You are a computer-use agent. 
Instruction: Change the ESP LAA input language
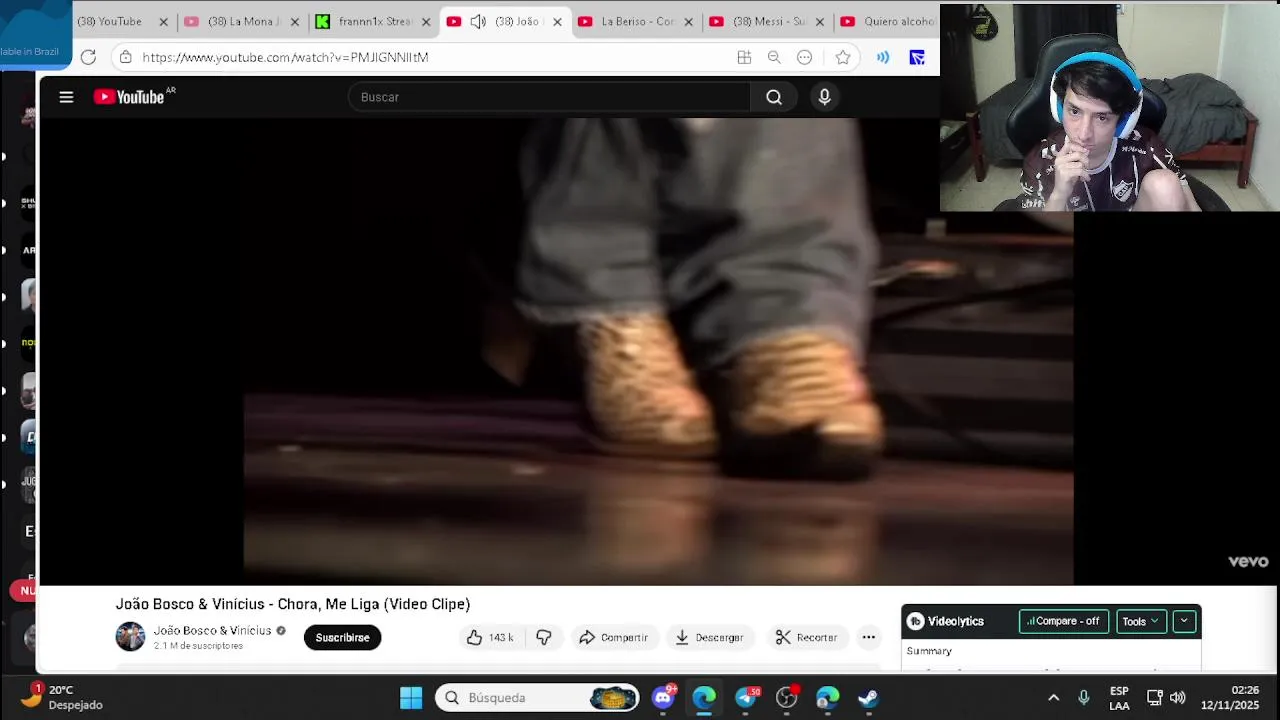(1119, 698)
